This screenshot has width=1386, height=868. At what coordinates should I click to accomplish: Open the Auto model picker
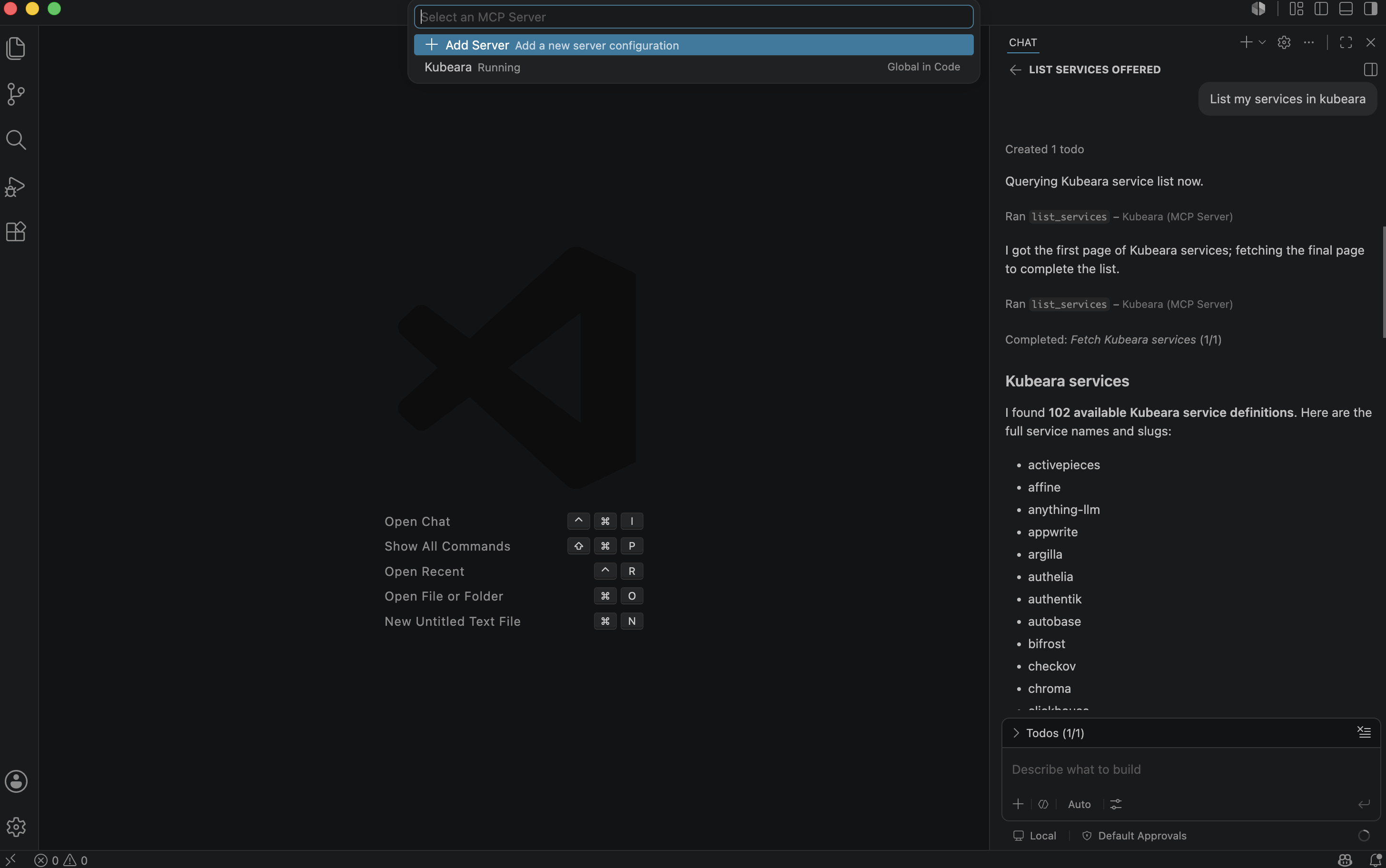tap(1079, 804)
